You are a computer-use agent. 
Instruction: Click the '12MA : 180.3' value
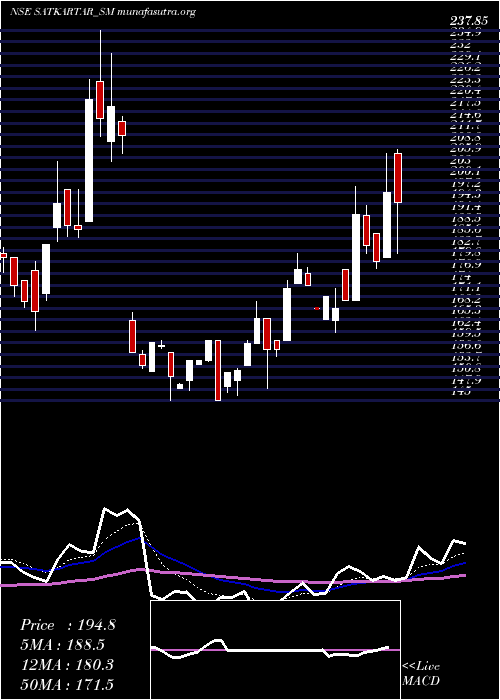pos(67,665)
